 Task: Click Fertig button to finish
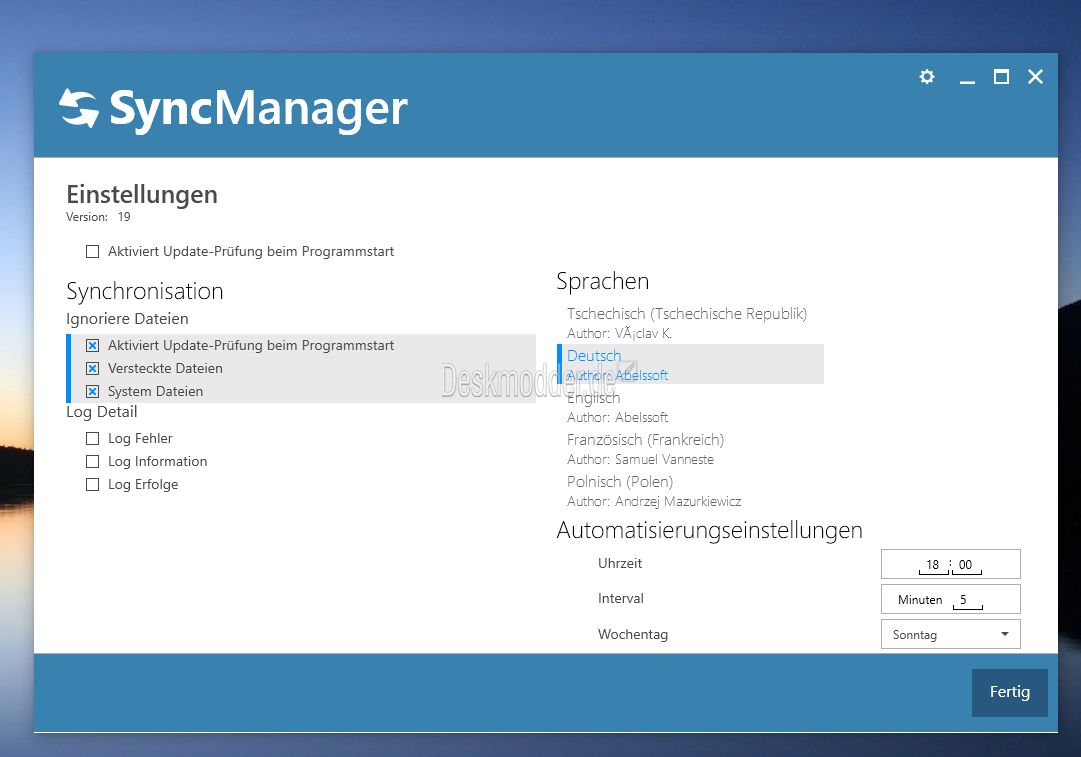point(1010,692)
